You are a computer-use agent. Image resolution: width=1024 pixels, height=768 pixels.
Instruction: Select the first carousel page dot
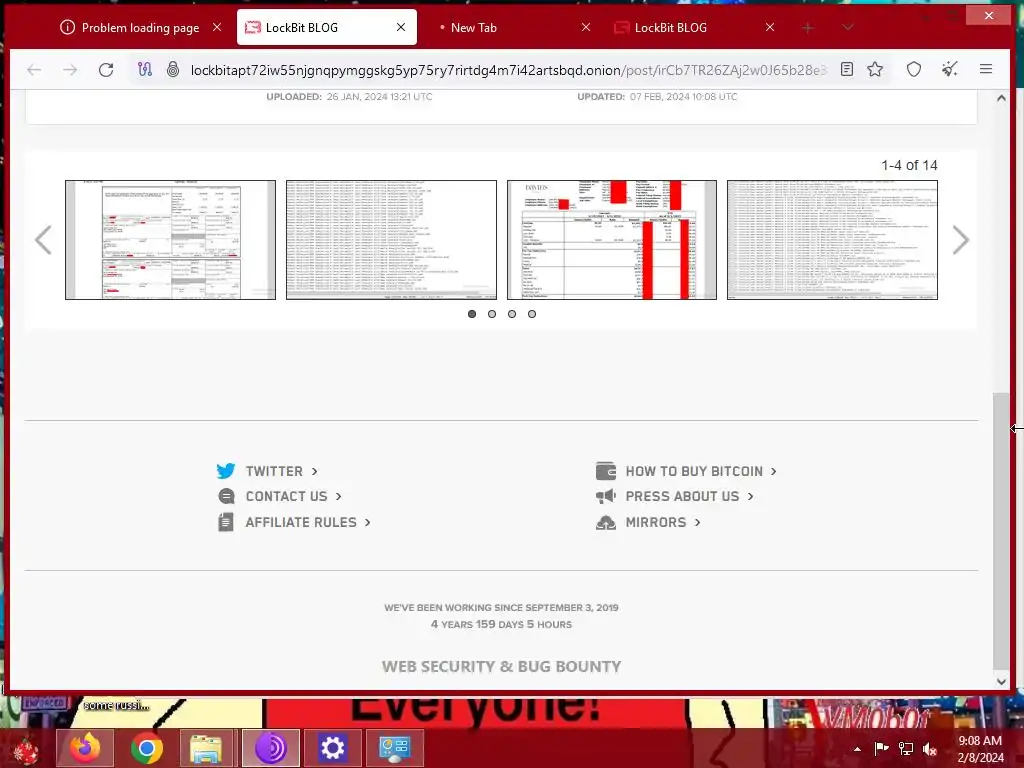click(472, 314)
